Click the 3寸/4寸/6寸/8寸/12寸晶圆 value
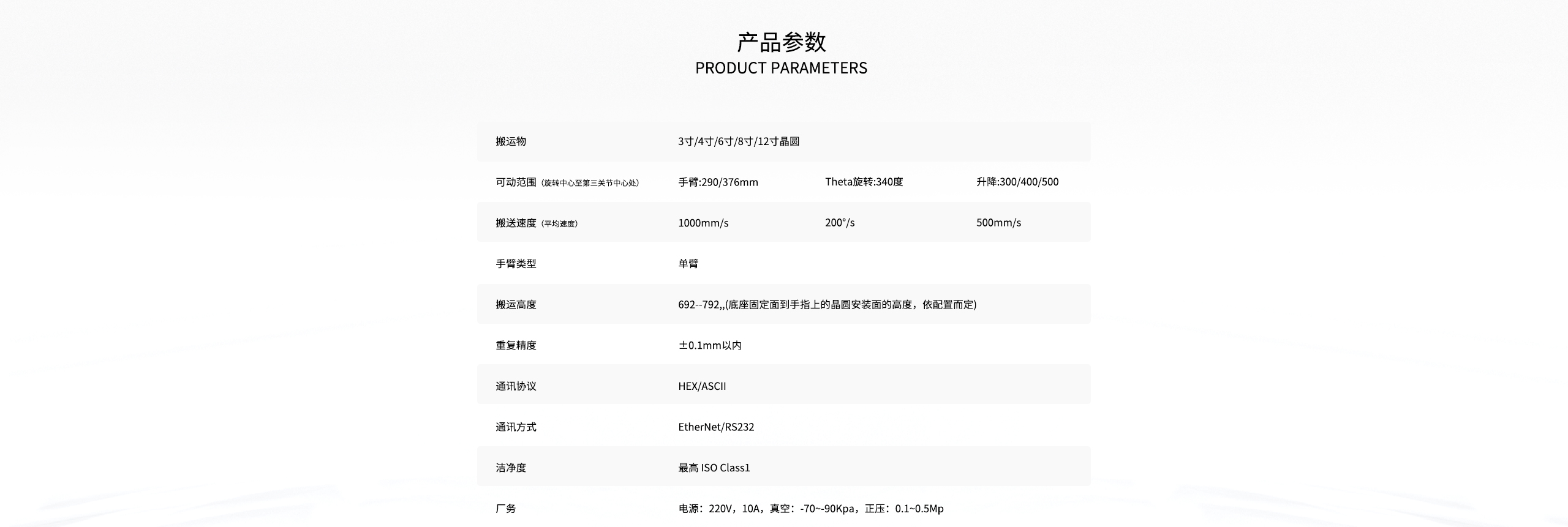This screenshot has height=527, width=1568. 738,141
